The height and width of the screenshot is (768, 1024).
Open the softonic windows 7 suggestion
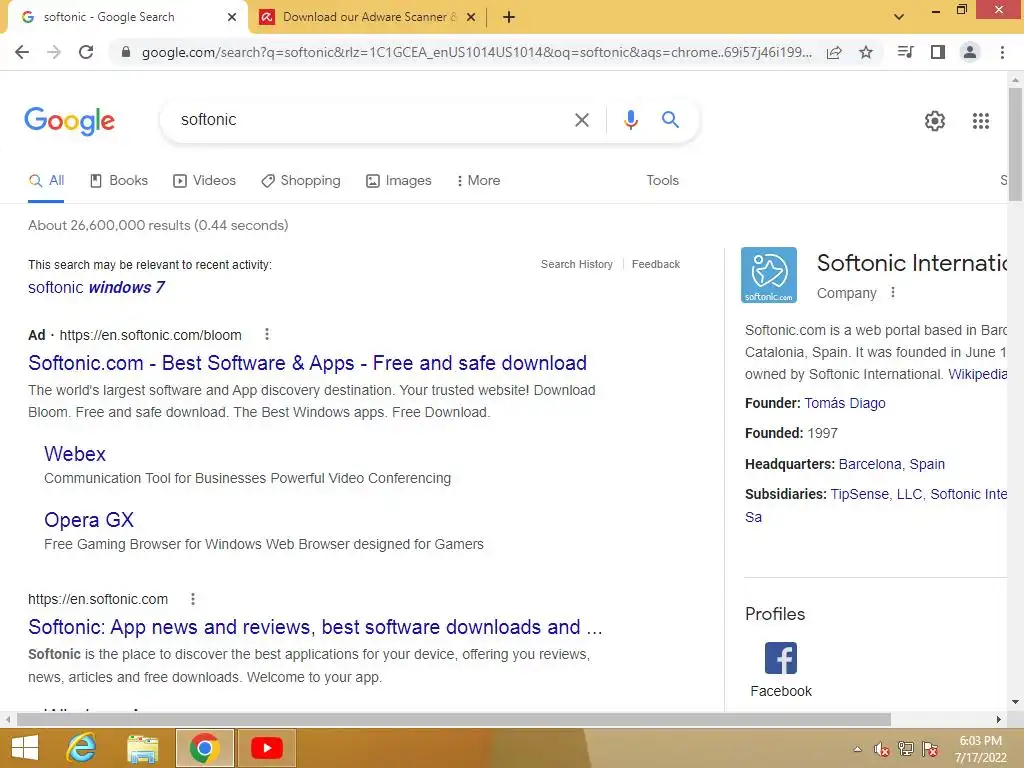(x=96, y=287)
